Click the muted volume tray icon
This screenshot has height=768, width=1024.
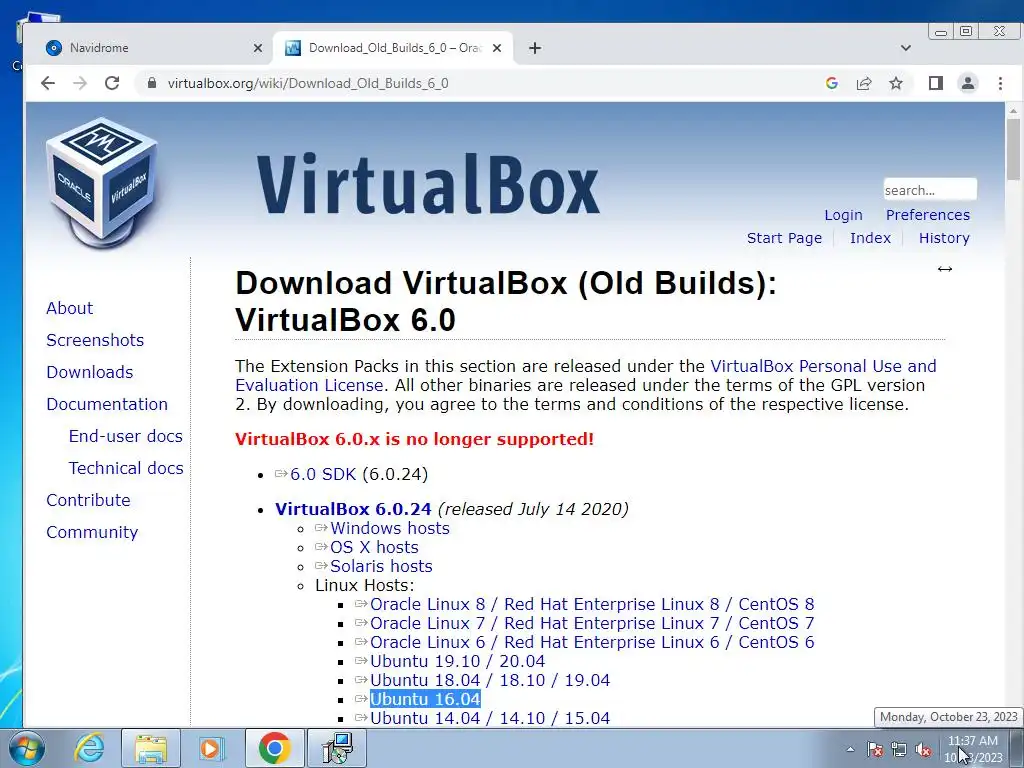coord(923,749)
